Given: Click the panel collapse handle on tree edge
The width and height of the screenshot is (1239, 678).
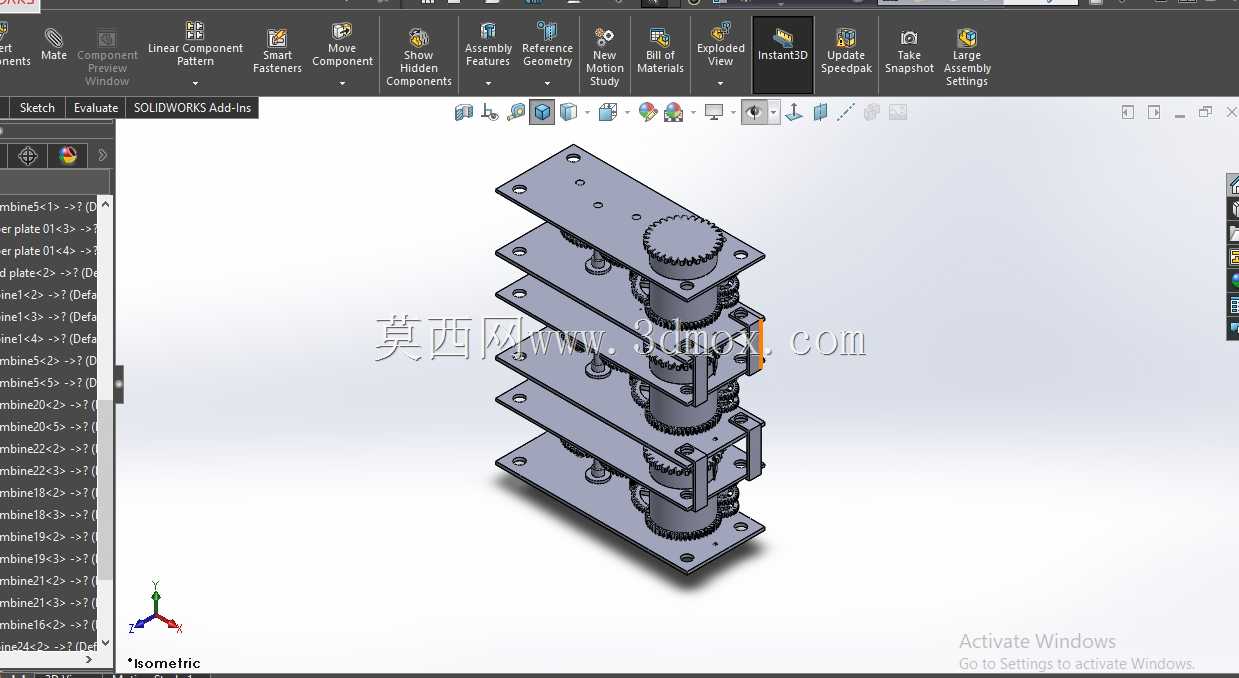Looking at the screenshot, I should (x=119, y=384).
